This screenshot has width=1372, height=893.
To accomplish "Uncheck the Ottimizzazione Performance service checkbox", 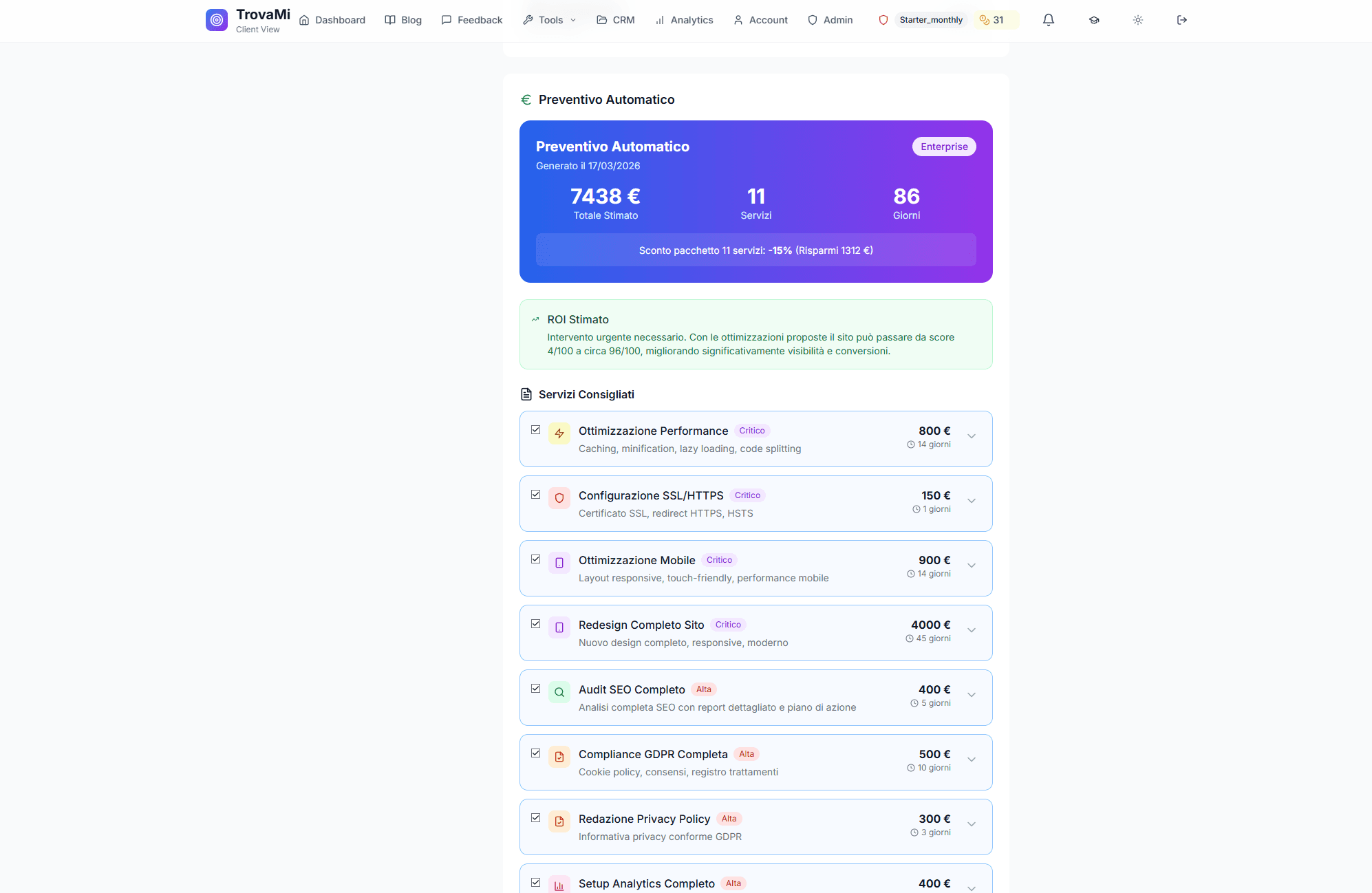I will [536, 430].
